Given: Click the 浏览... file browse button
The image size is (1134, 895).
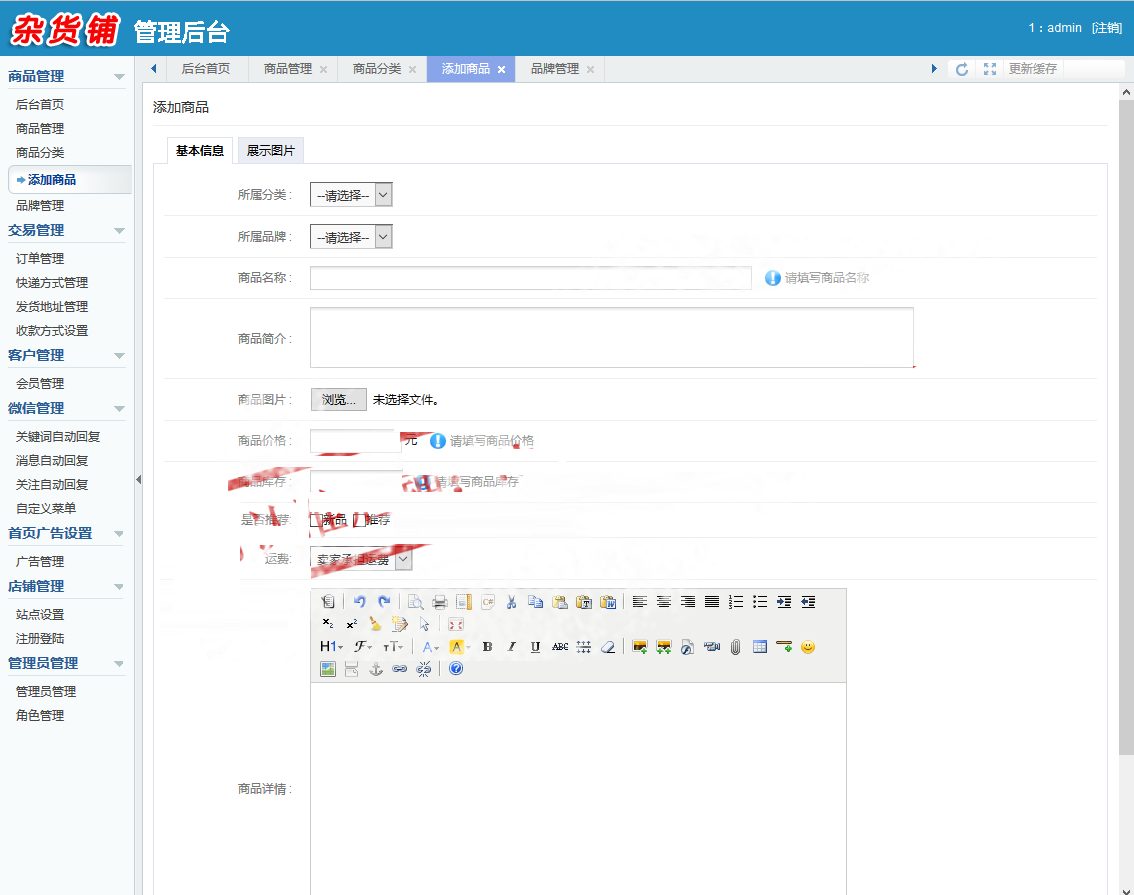Looking at the screenshot, I should pos(339,400).
